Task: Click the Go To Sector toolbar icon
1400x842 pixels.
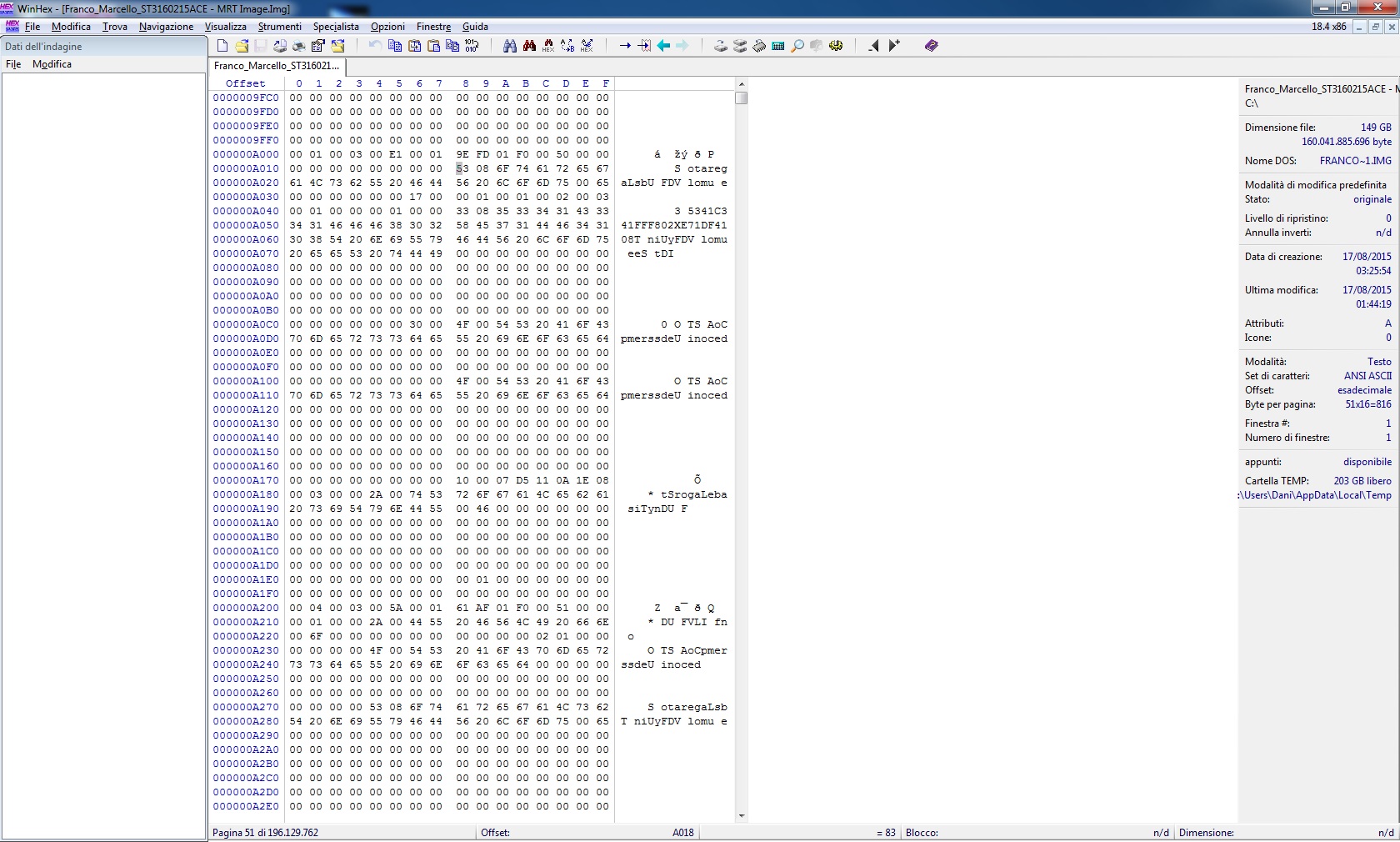Action: click(644, 46)
